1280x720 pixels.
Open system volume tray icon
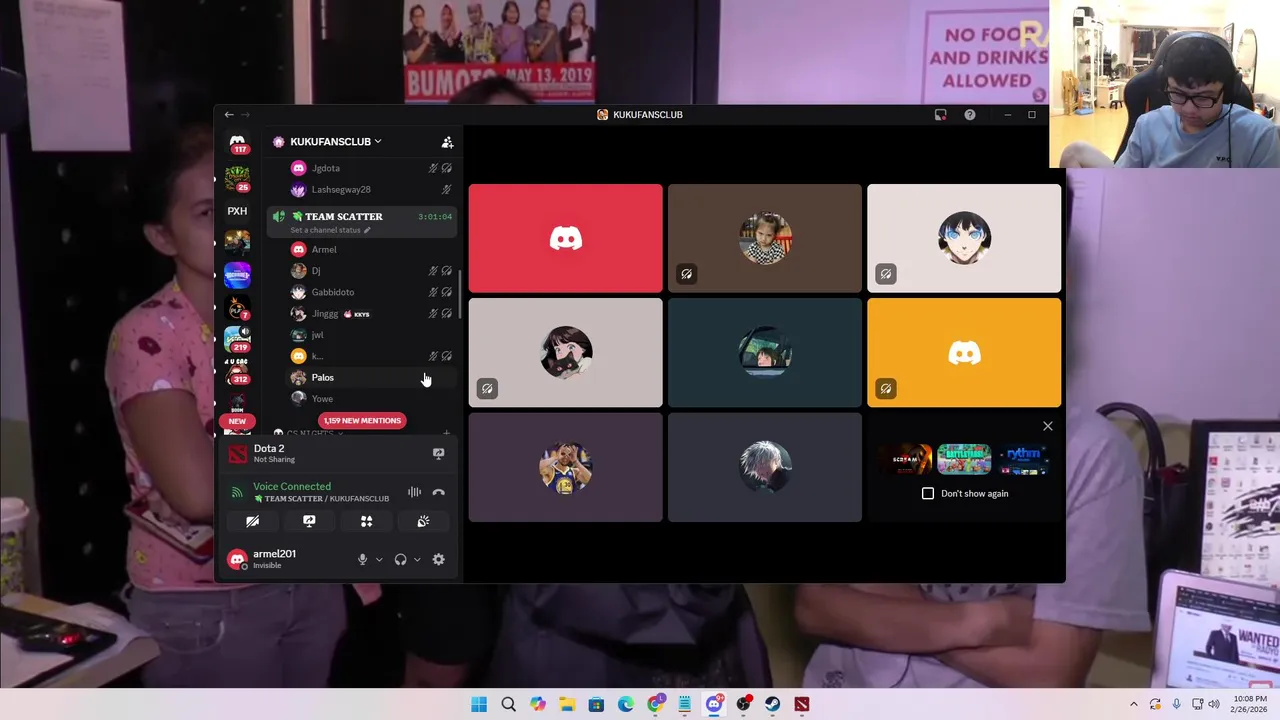pos(1215,704)
